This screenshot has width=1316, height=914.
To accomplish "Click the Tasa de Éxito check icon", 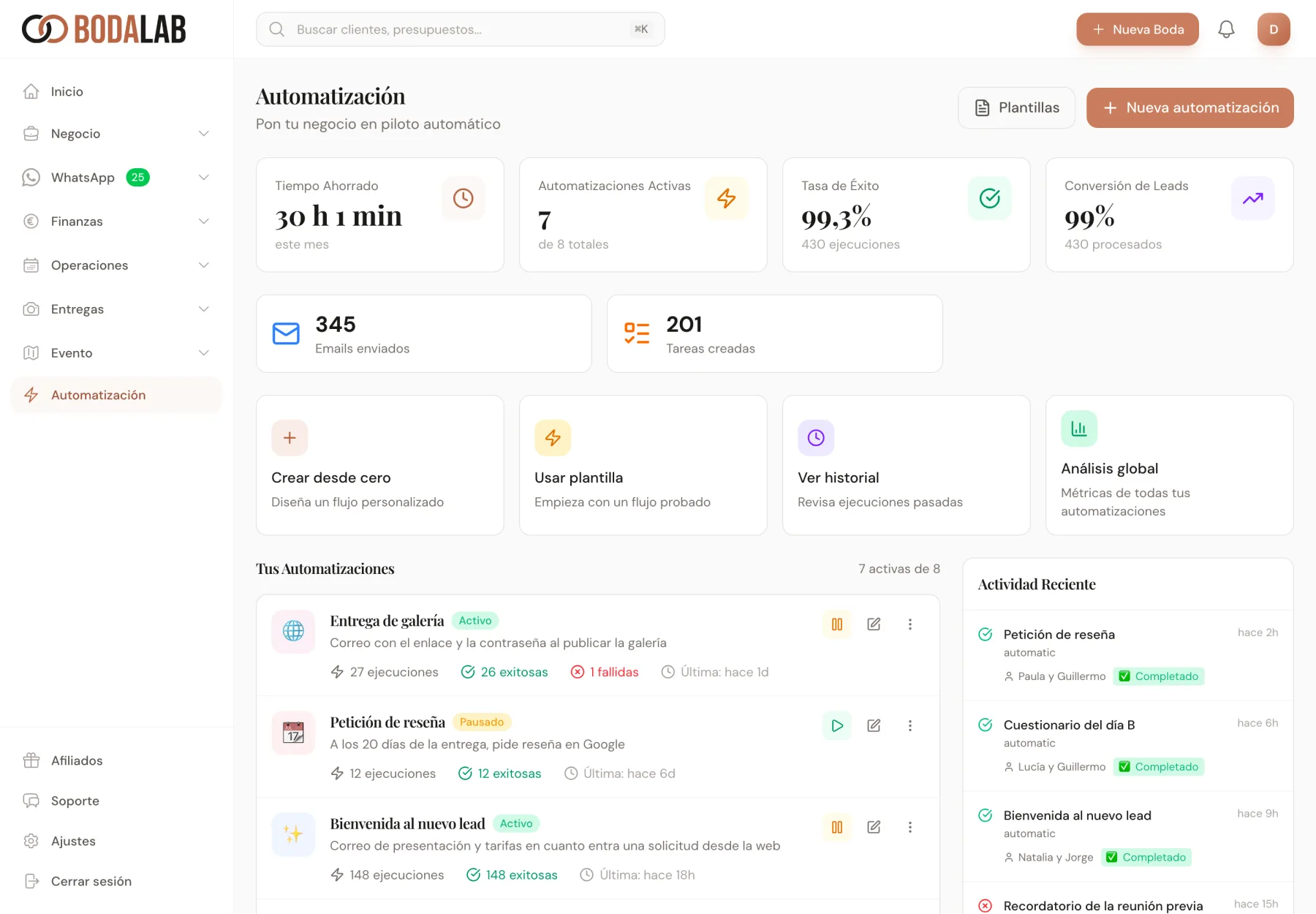I will coord(990,198).
